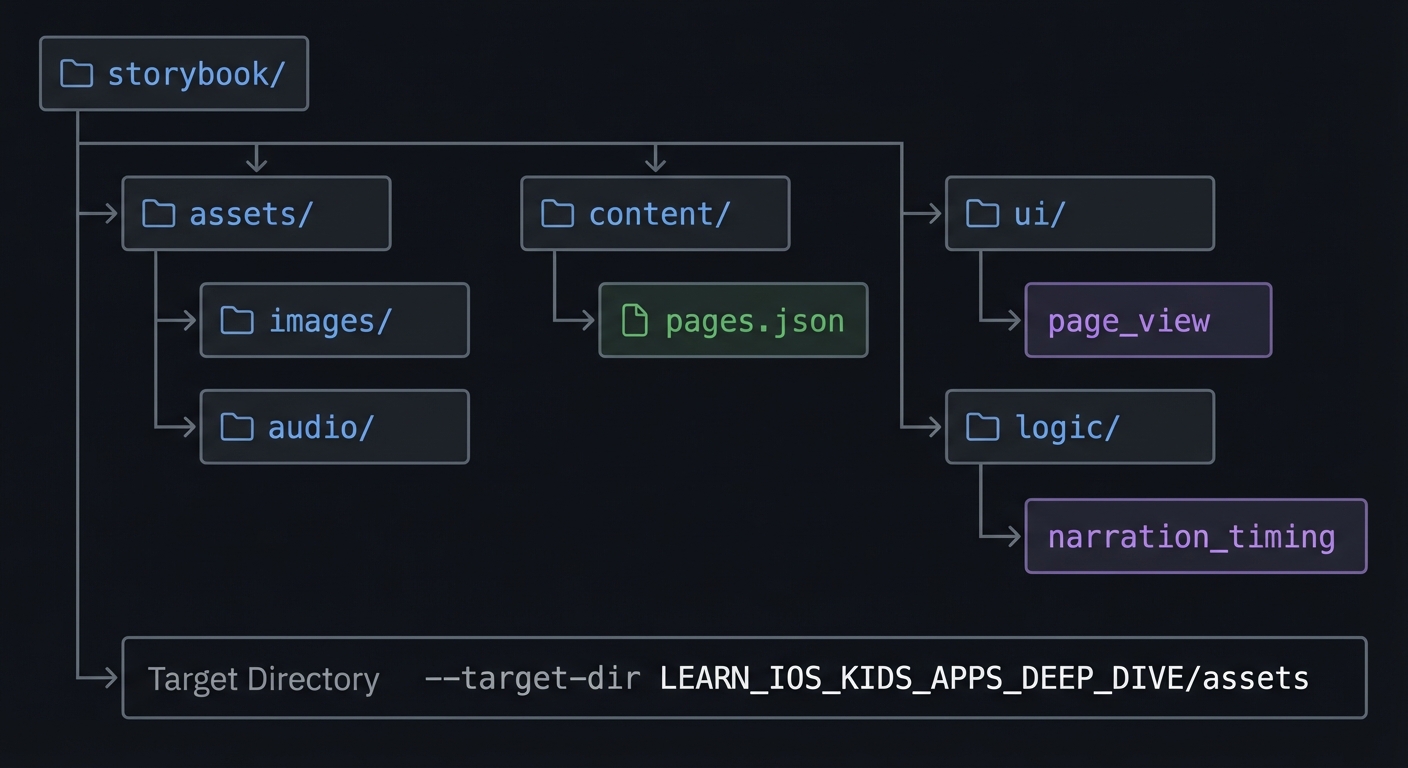
Task: Expand the assets/ branch arrow
Action: click(x=257, y=158)
